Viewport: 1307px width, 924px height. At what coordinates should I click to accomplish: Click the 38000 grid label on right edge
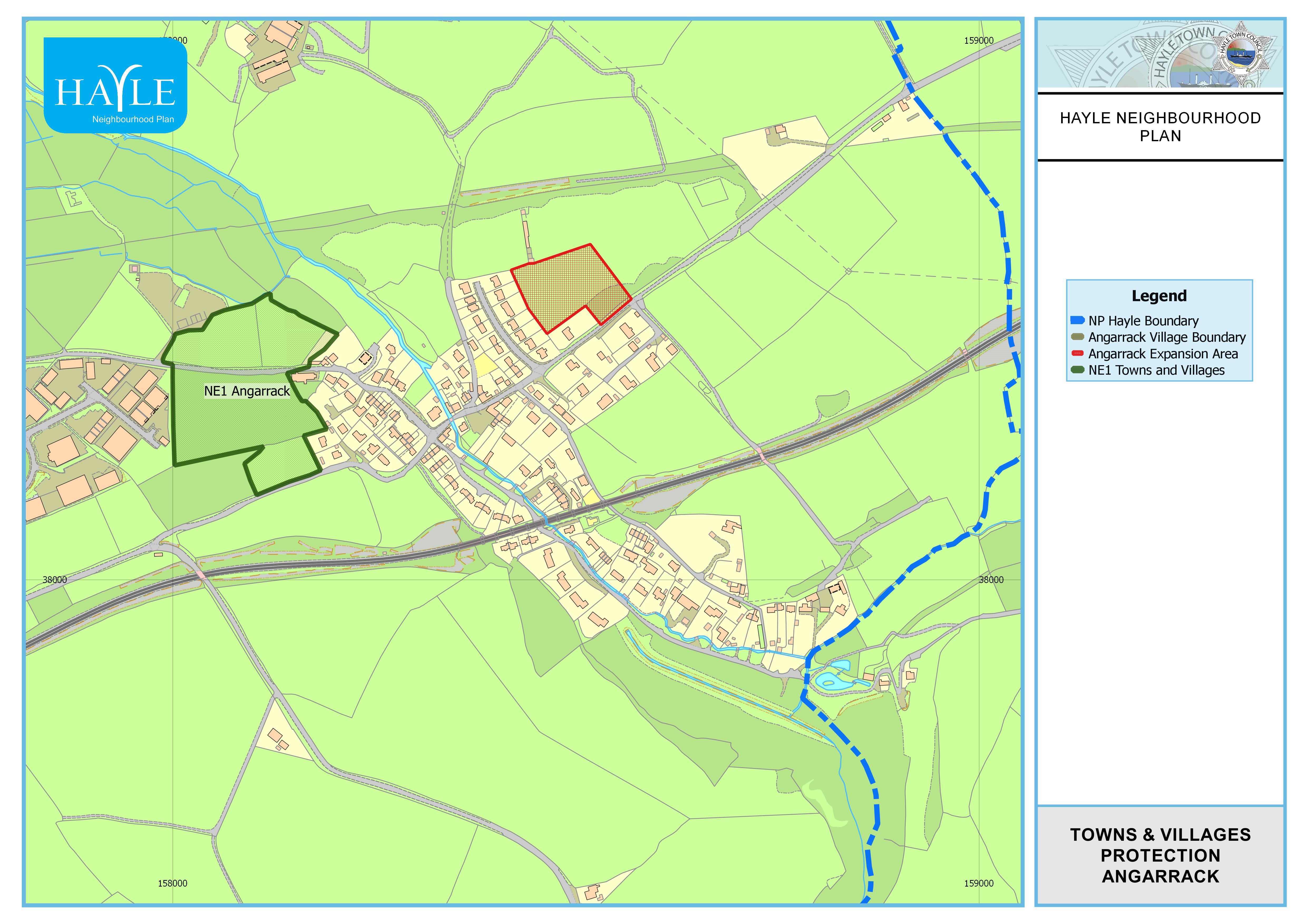tap(991, 580)
